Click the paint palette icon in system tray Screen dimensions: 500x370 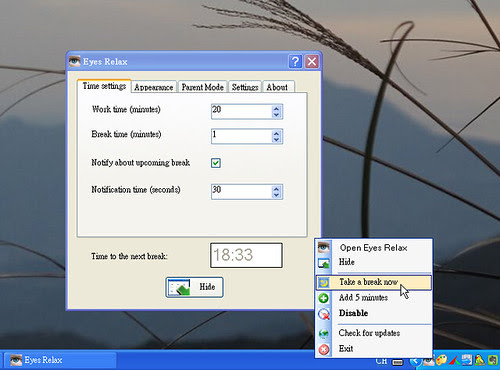click(x=442, y=360)
